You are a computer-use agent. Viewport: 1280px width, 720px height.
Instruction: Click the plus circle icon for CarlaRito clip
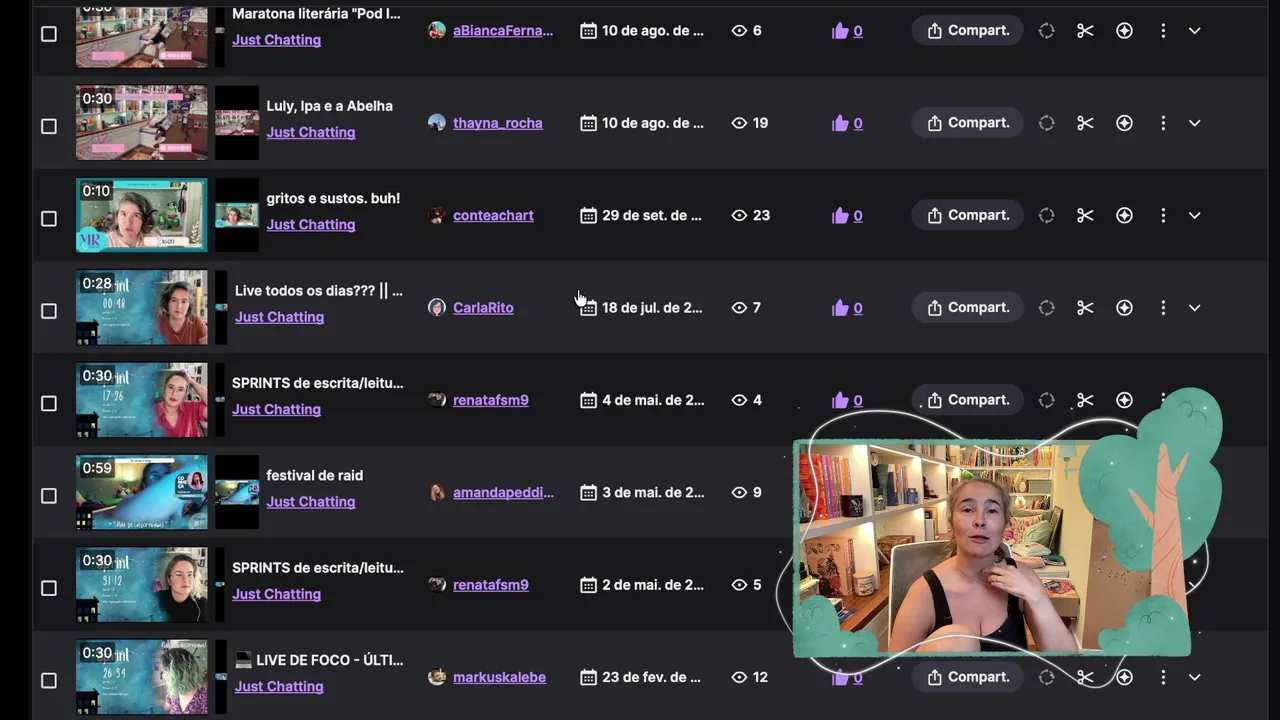(1124, 308)
